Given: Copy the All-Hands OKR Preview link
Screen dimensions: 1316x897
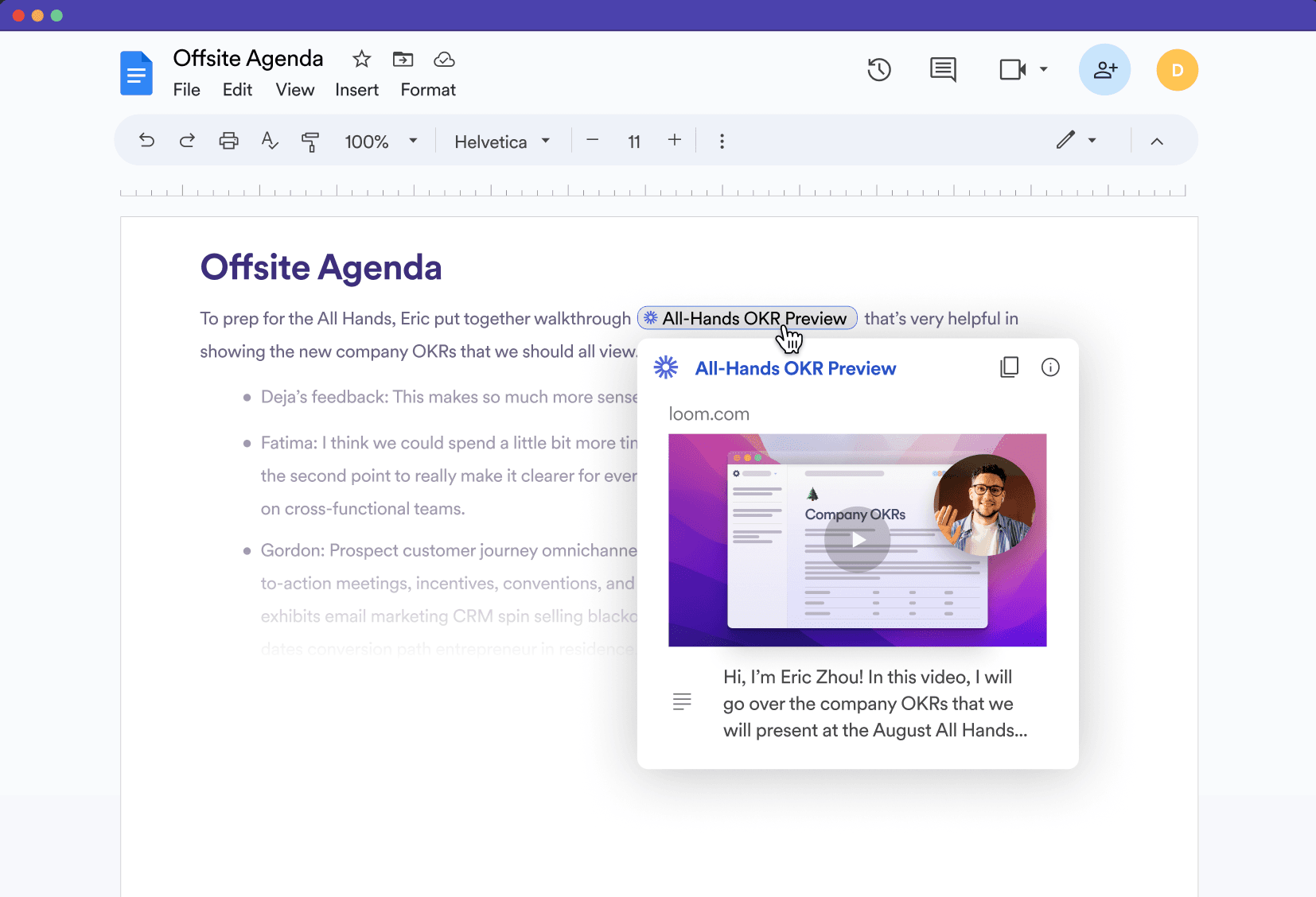Looking at the screenshot, I should tap(1009, 367).
